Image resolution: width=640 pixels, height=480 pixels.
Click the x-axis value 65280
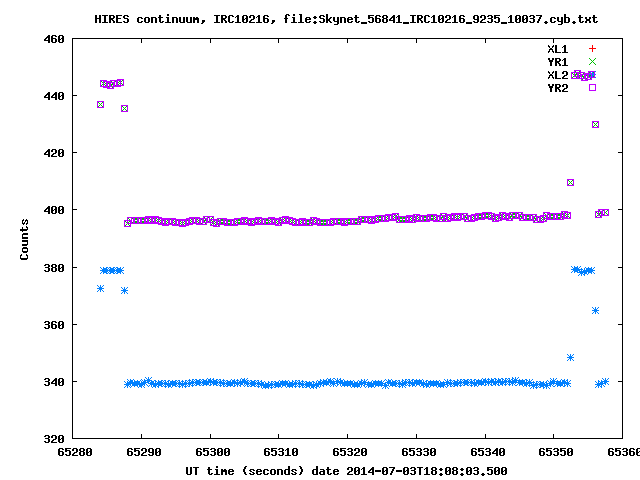75,452
